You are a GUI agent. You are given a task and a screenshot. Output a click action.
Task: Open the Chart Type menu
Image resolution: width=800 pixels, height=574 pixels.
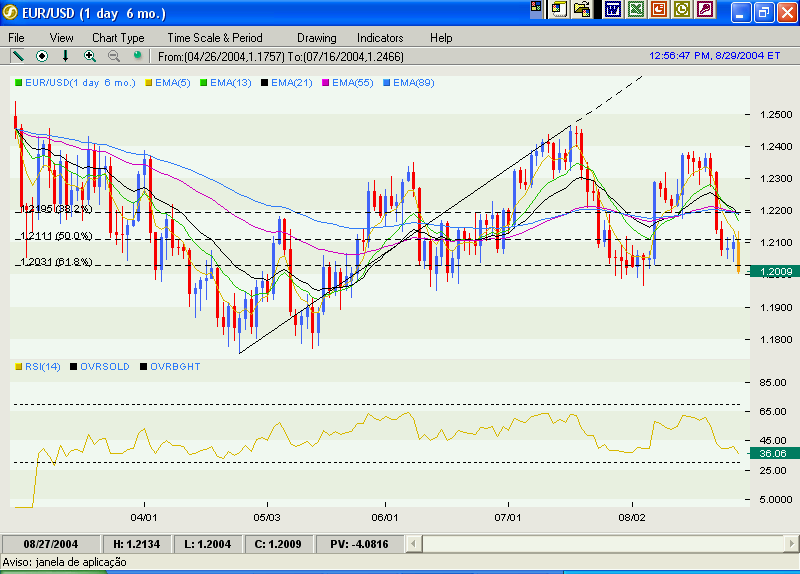[118, 37]
